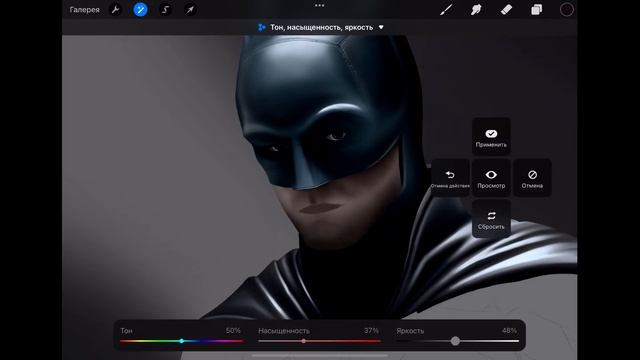Click the Насыщенность 37% value

tap(371, 331)
